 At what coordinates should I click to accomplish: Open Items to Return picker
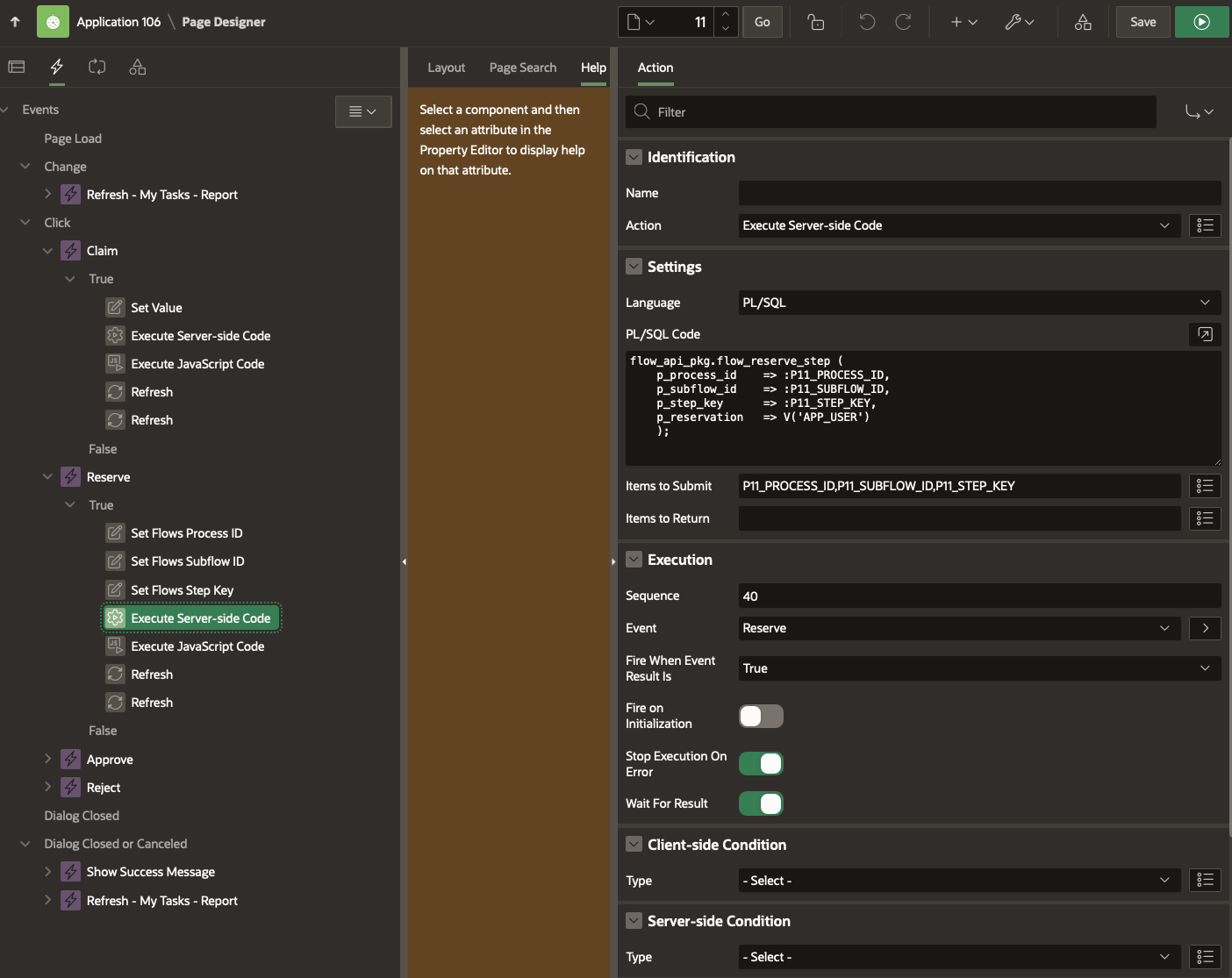[x=1205, y=518]
